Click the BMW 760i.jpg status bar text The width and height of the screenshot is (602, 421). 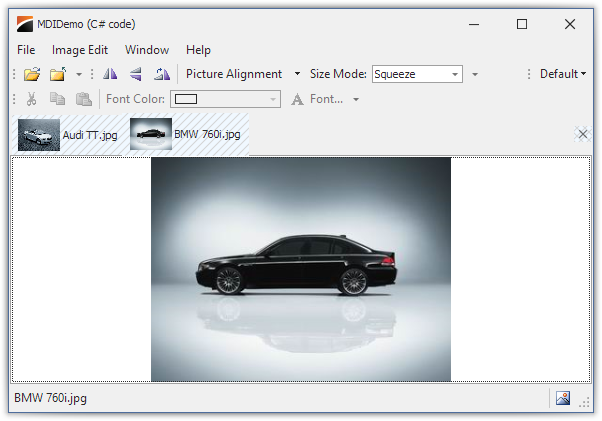pyautogui.click(x=50, y=398)
